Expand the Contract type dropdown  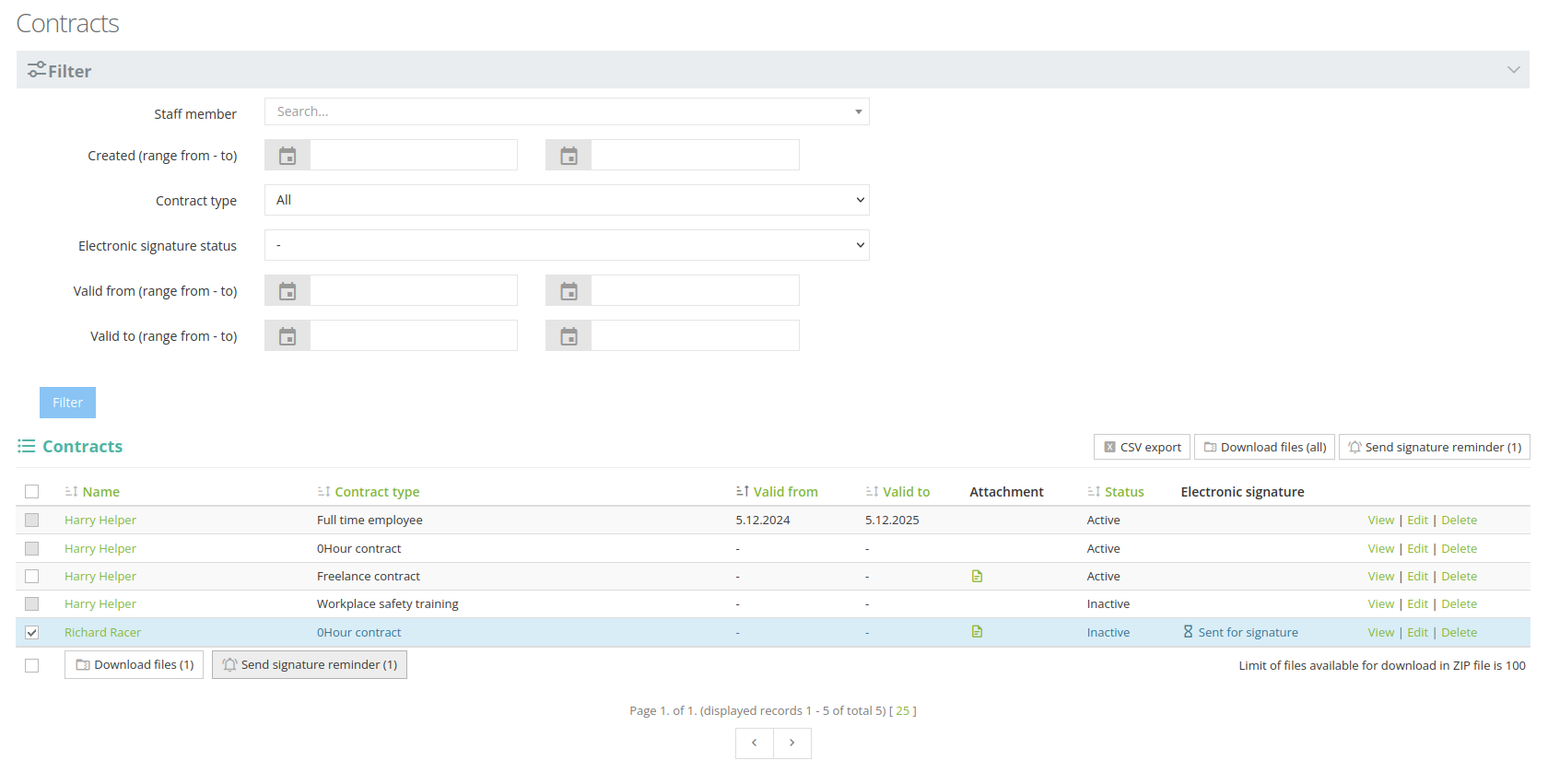(x=567, y=200)
